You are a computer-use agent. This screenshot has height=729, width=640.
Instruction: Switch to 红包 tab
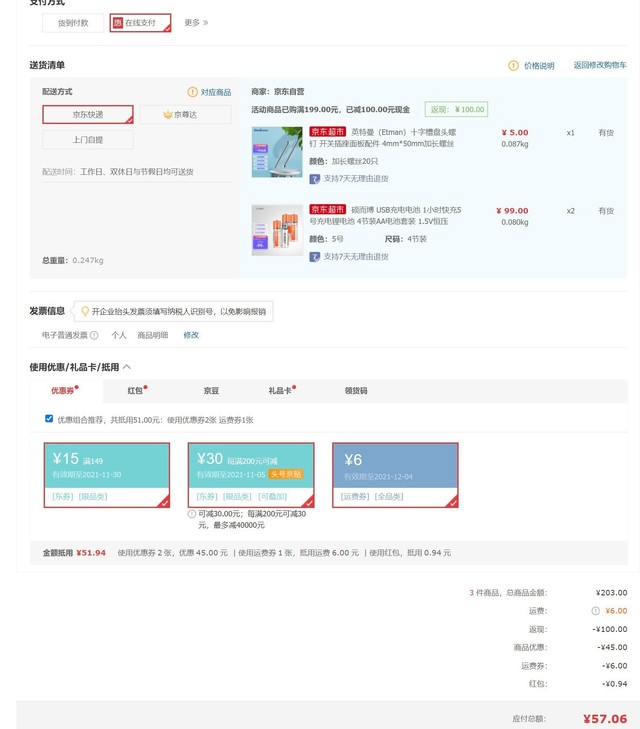[135, 391]
